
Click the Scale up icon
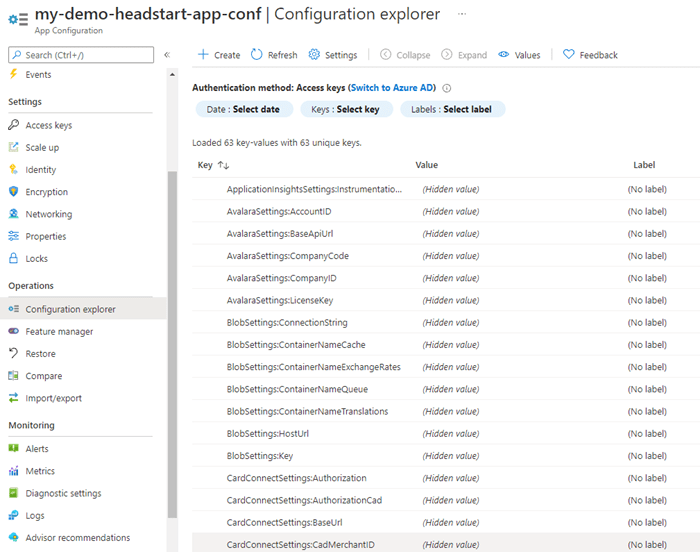(x=13, y=147)
